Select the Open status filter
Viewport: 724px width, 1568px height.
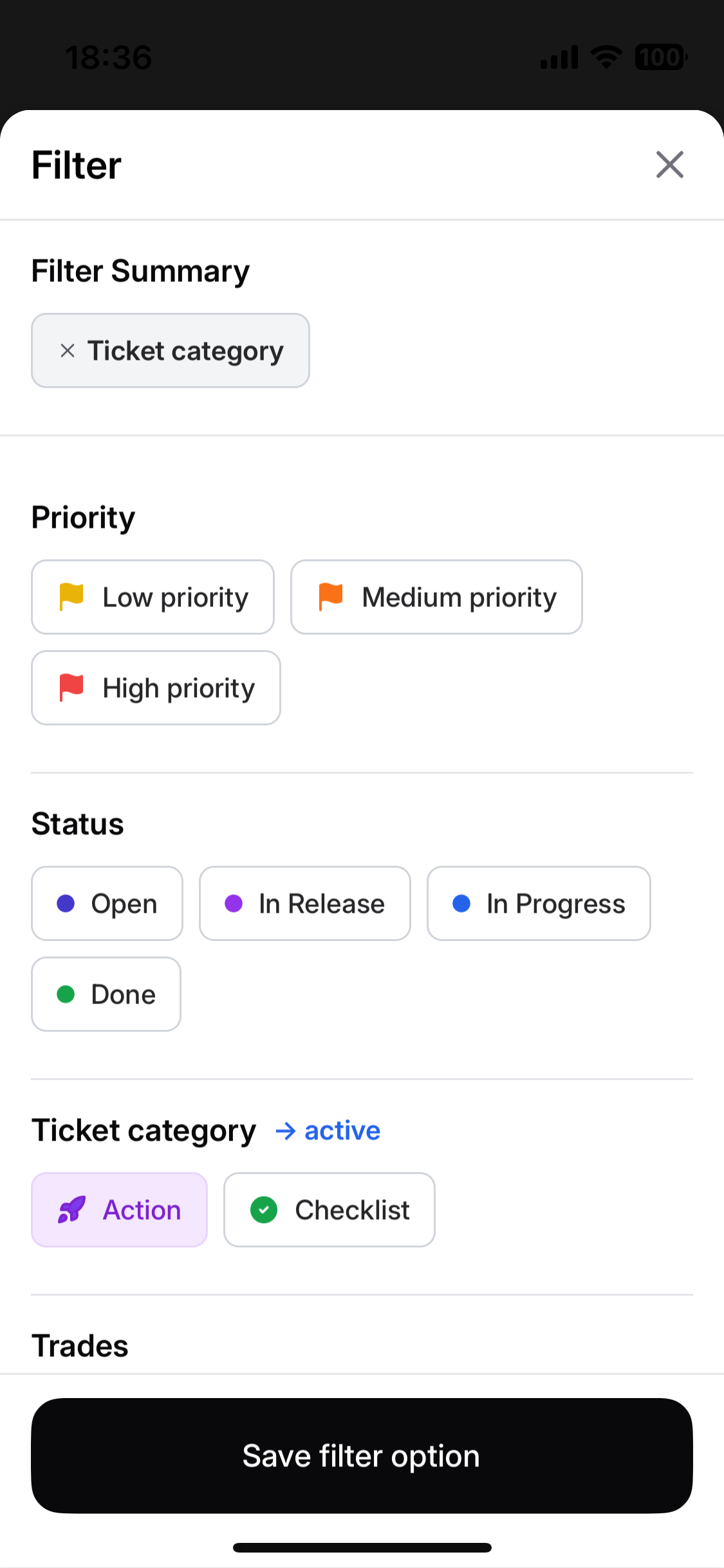(107, 904)
